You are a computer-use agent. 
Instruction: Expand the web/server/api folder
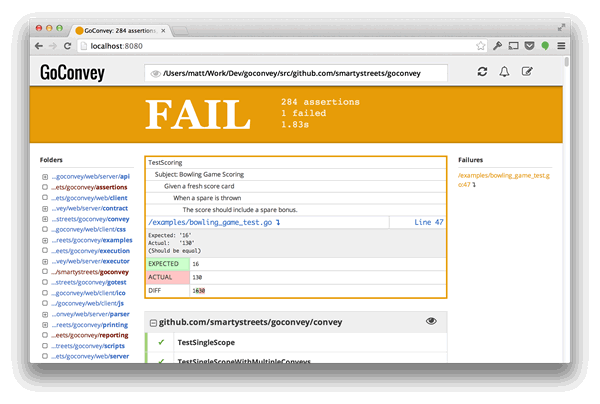(45, 177)
